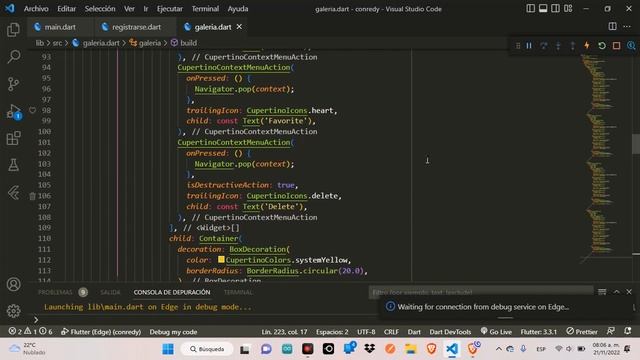Select the lib breadcrumb segment
This screenshot has width=640, height=360.
40,43
